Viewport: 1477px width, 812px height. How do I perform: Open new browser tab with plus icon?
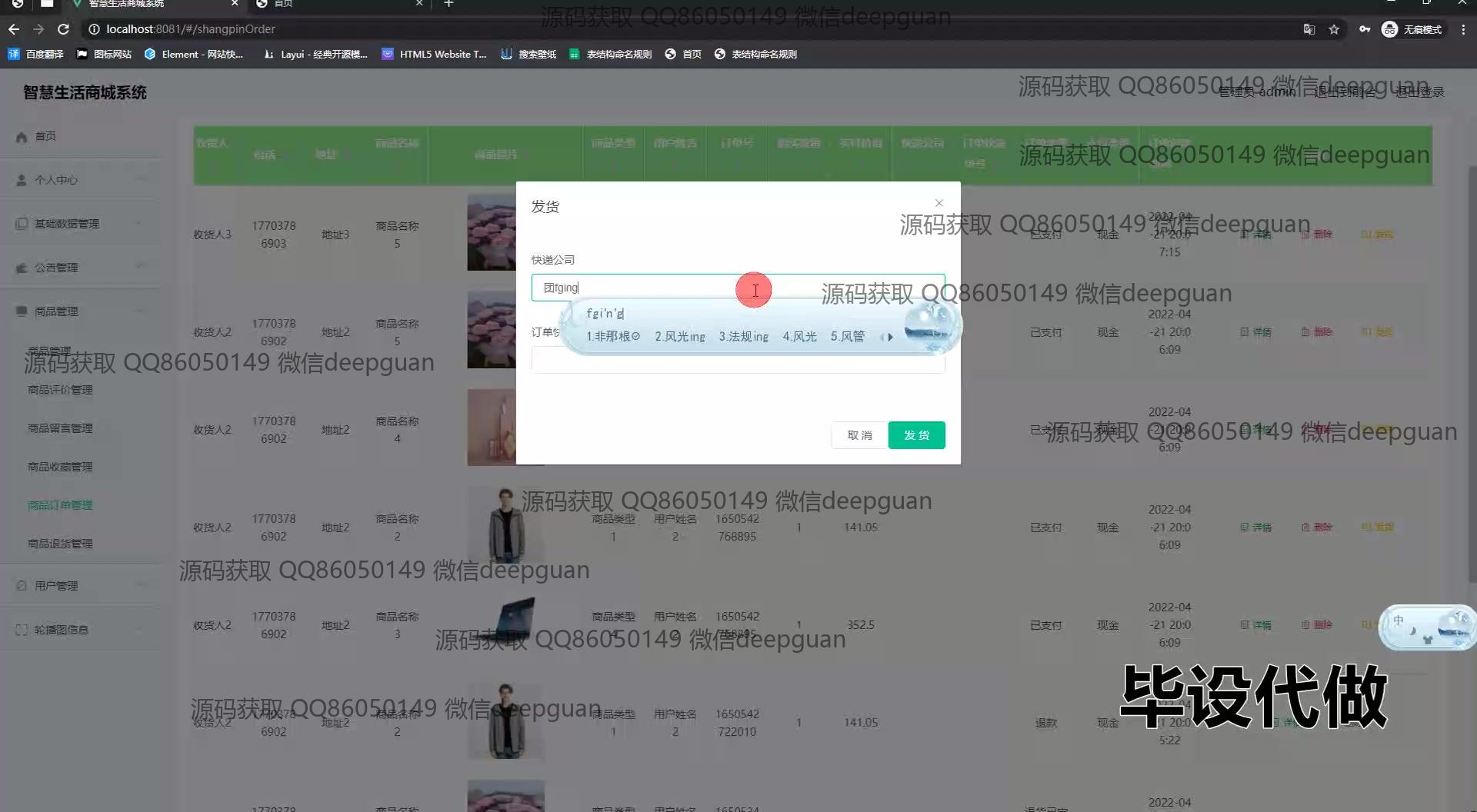448,4
